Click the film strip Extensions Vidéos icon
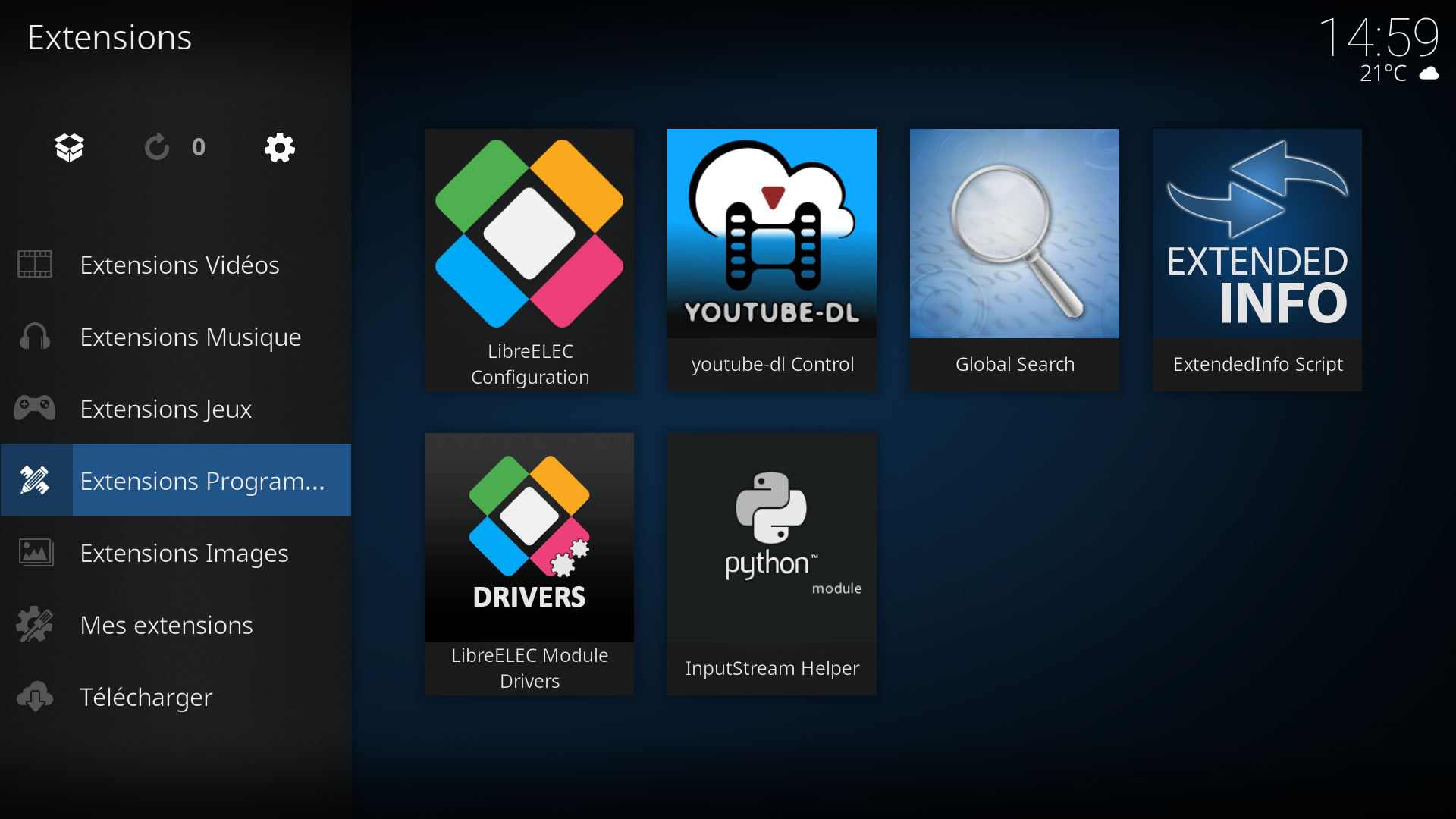The height and width of the screenshot is (819, 1456). point(35,265)
